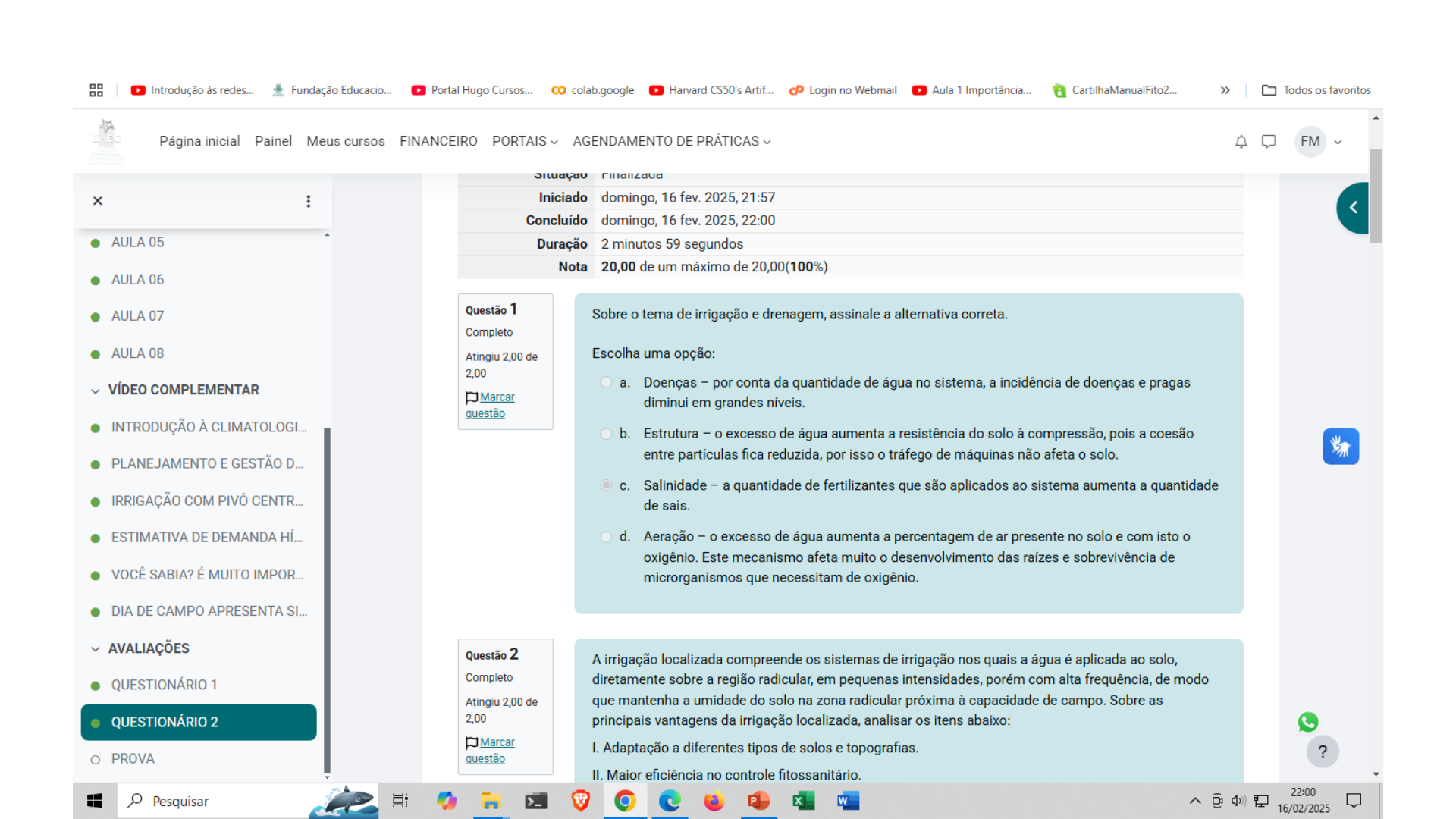
Task: Open the AGENDAMENTO DE PRÁTICAS dropdown
Action: 671,142
